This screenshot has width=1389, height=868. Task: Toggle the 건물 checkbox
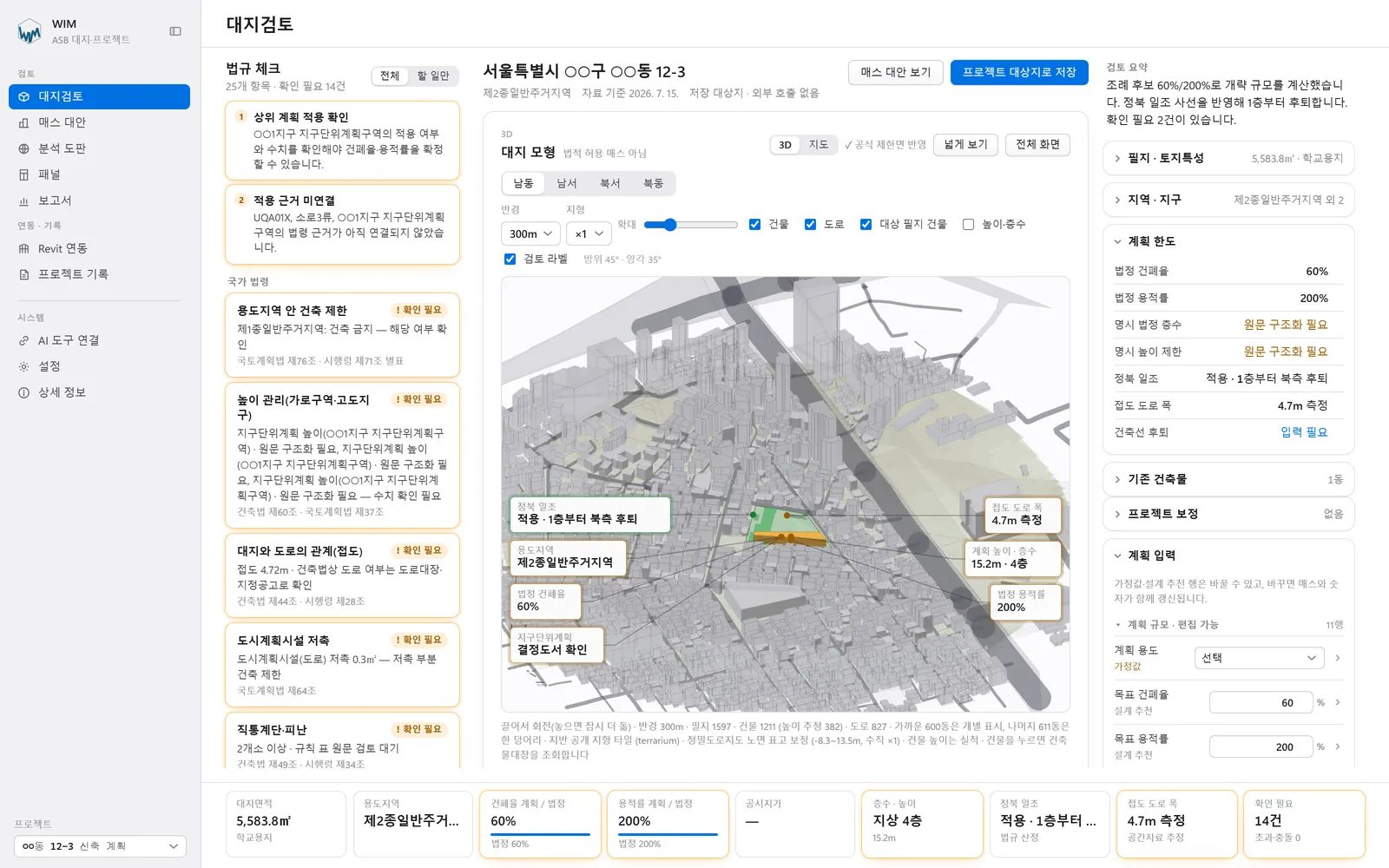(754, 224)
